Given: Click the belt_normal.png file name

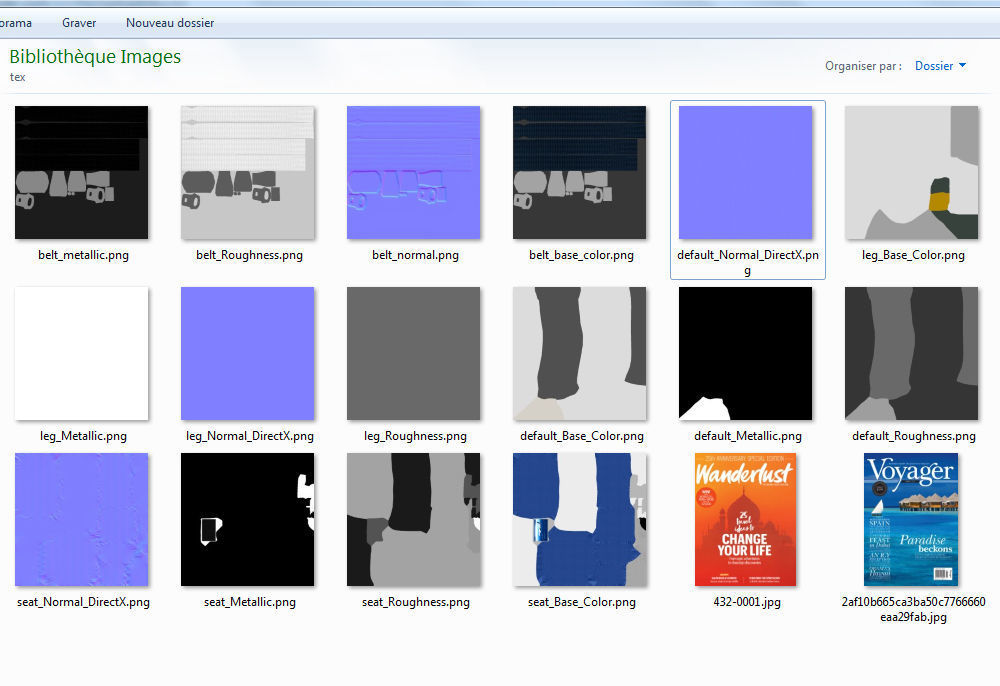Looking at the screenshot, I should pyautogui.click(x=415, y=255).
